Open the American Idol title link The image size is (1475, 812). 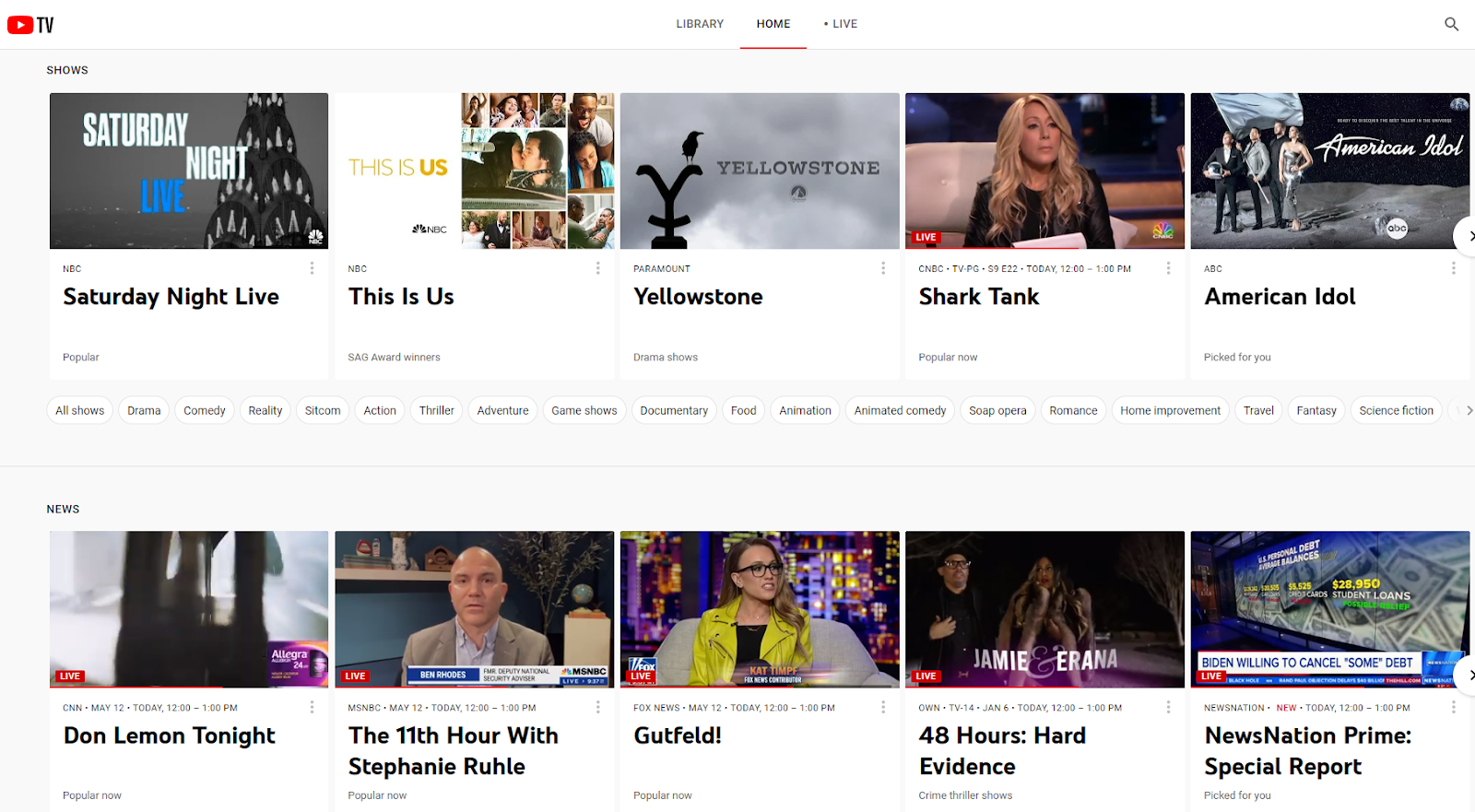tap(1280, 297)
